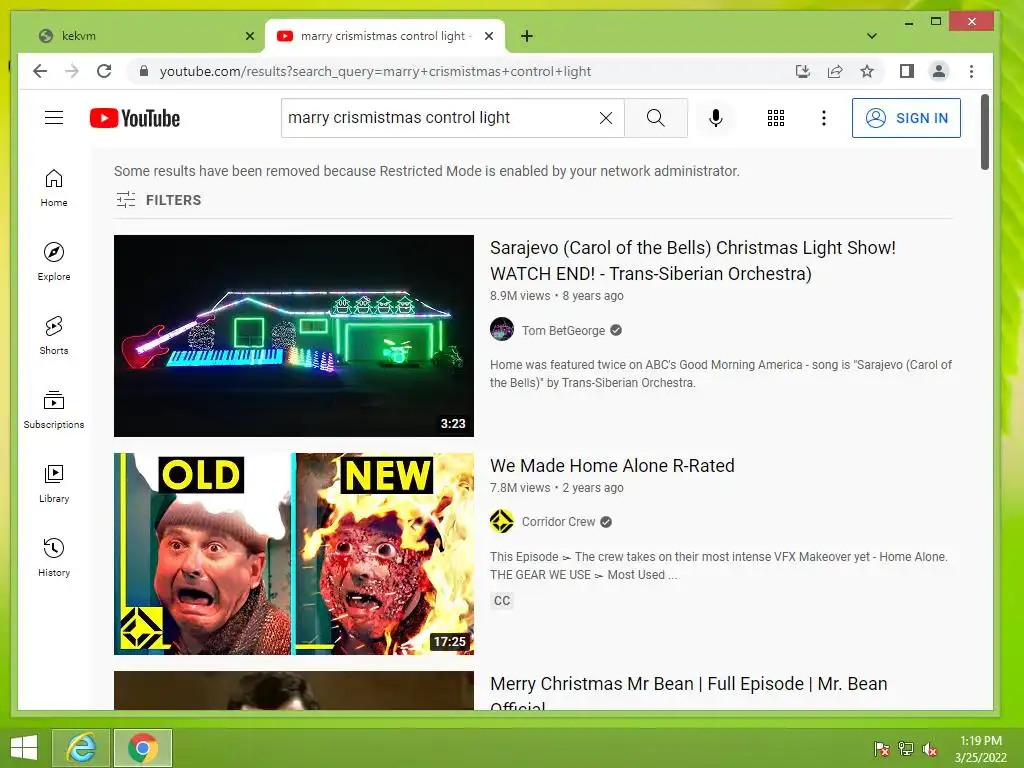
Task: Launch Internet Explorer from the taskbar
Action: click(x=81, y=748)
